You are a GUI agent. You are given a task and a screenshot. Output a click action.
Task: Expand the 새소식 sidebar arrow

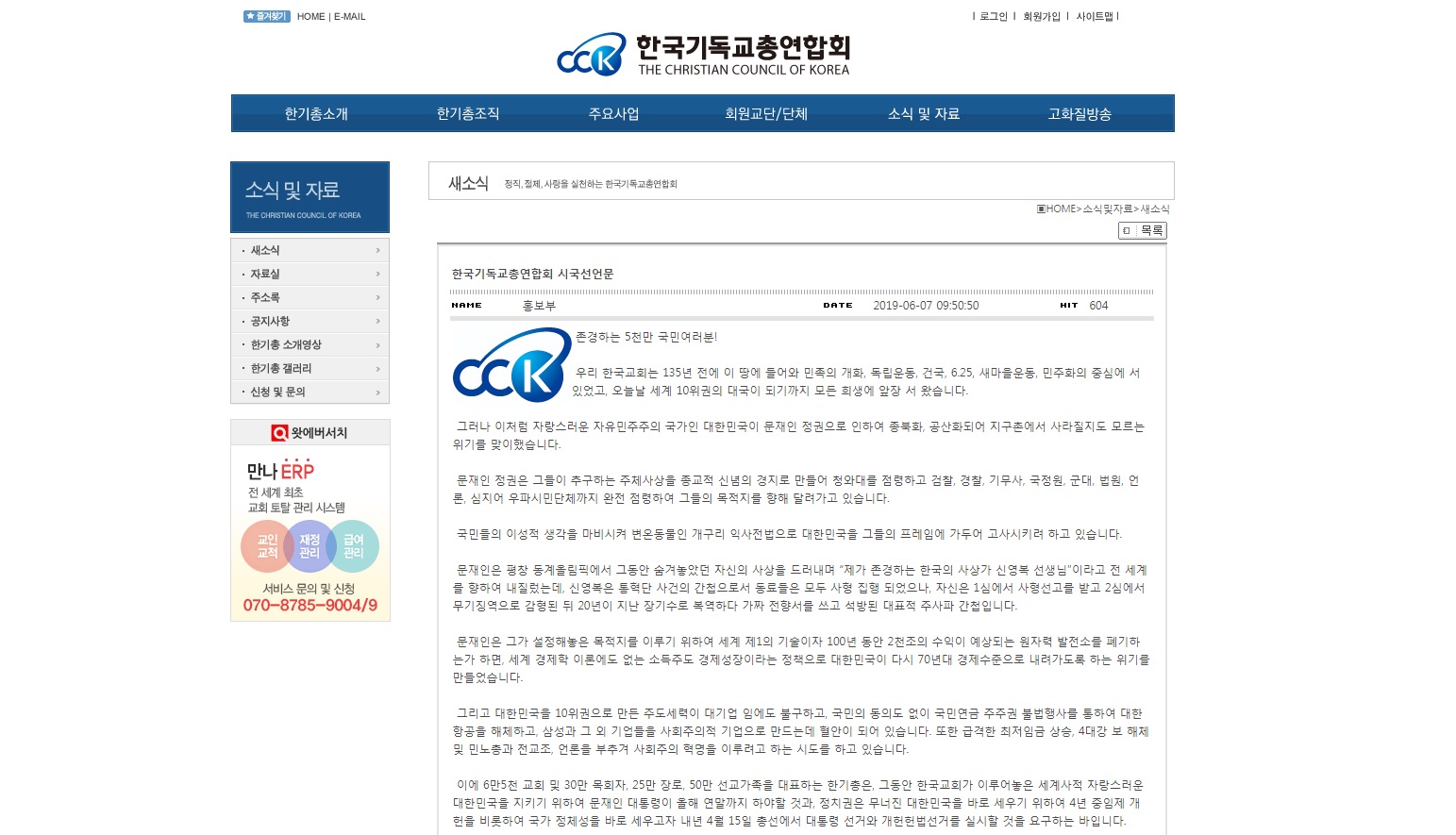(377, 250)
